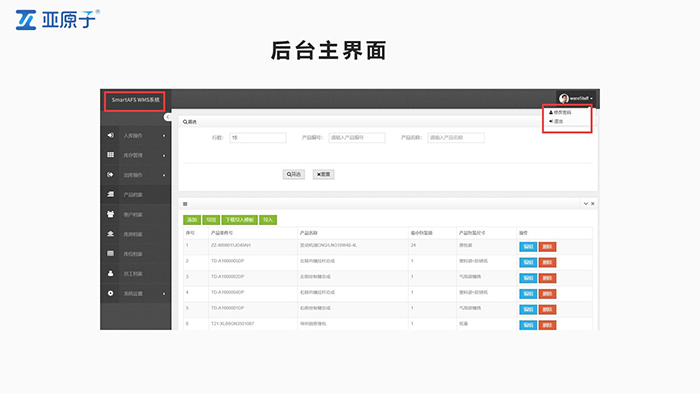Open the warestaff user dropdown
Screen dimensions: 700x394
[576, 98]
